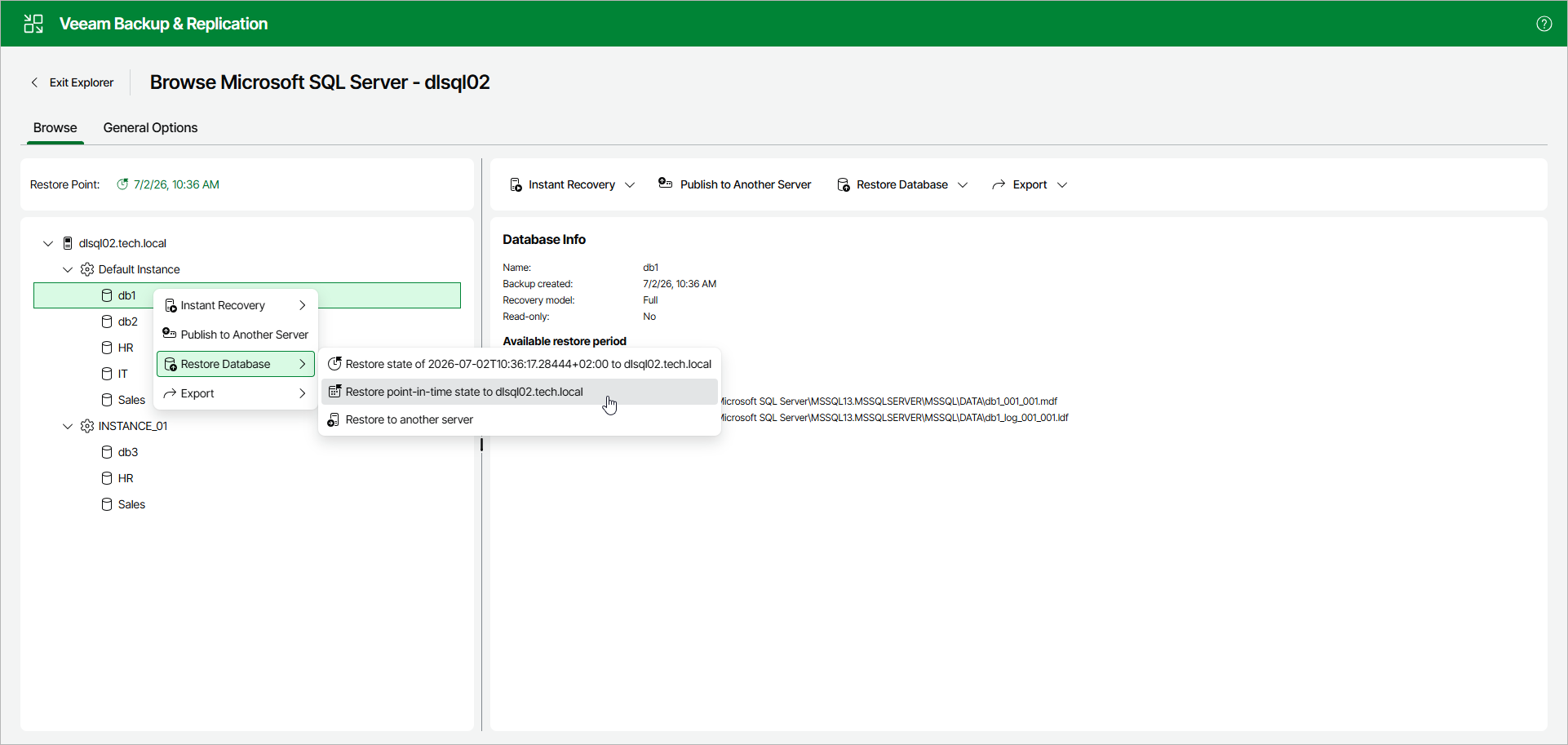
Task: Click the Veeam app grid icon
Action: tap(33, 24)
